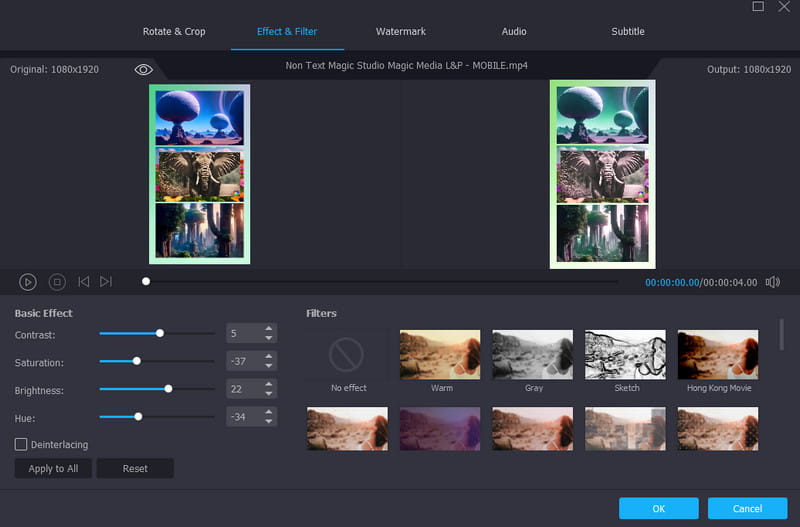Skip to next frame

click(x=106, y=282)
